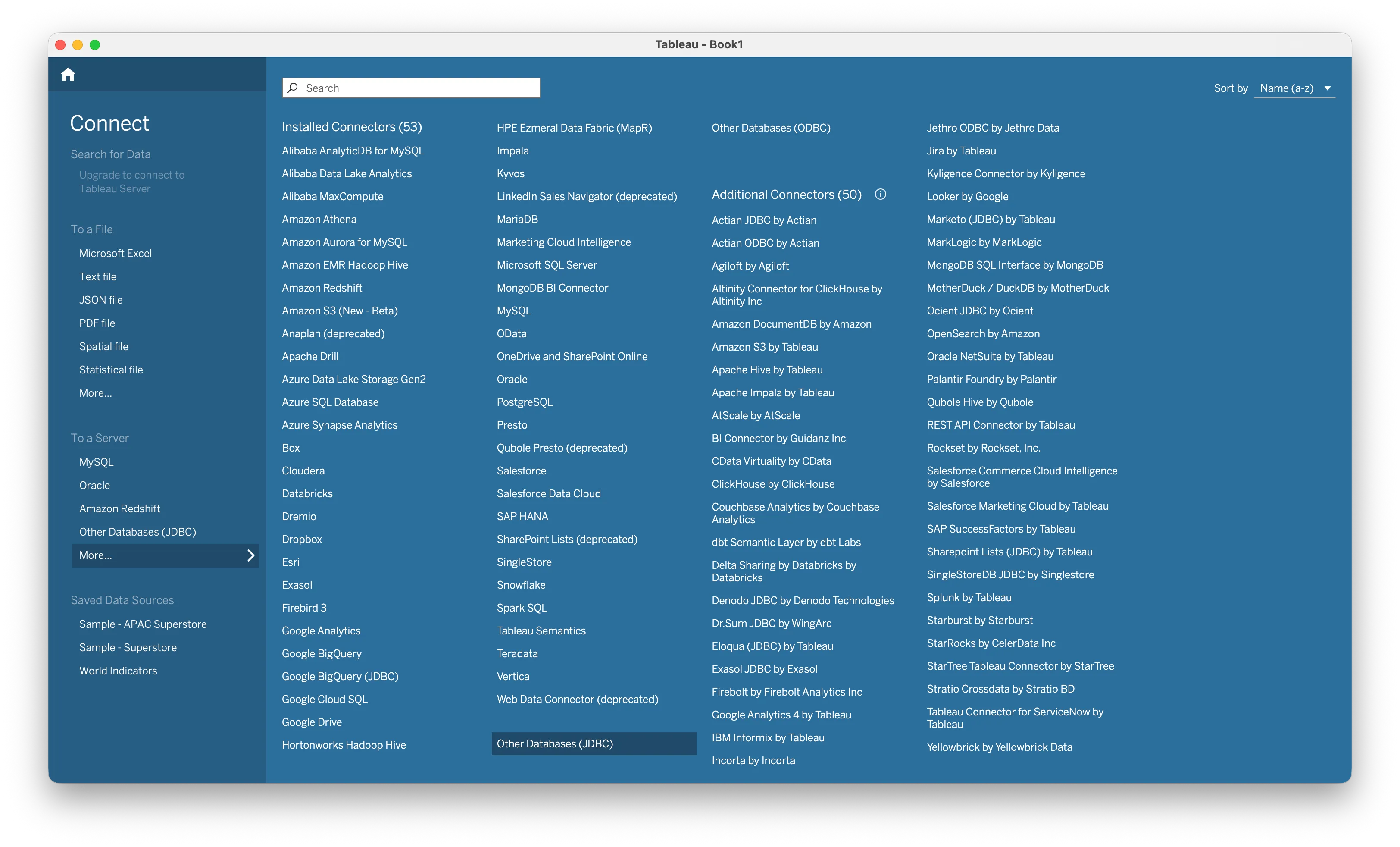Open World Indicators data source
This screenshot has height=847, width=1400.
pyautogui.click(x=118, y=671)
